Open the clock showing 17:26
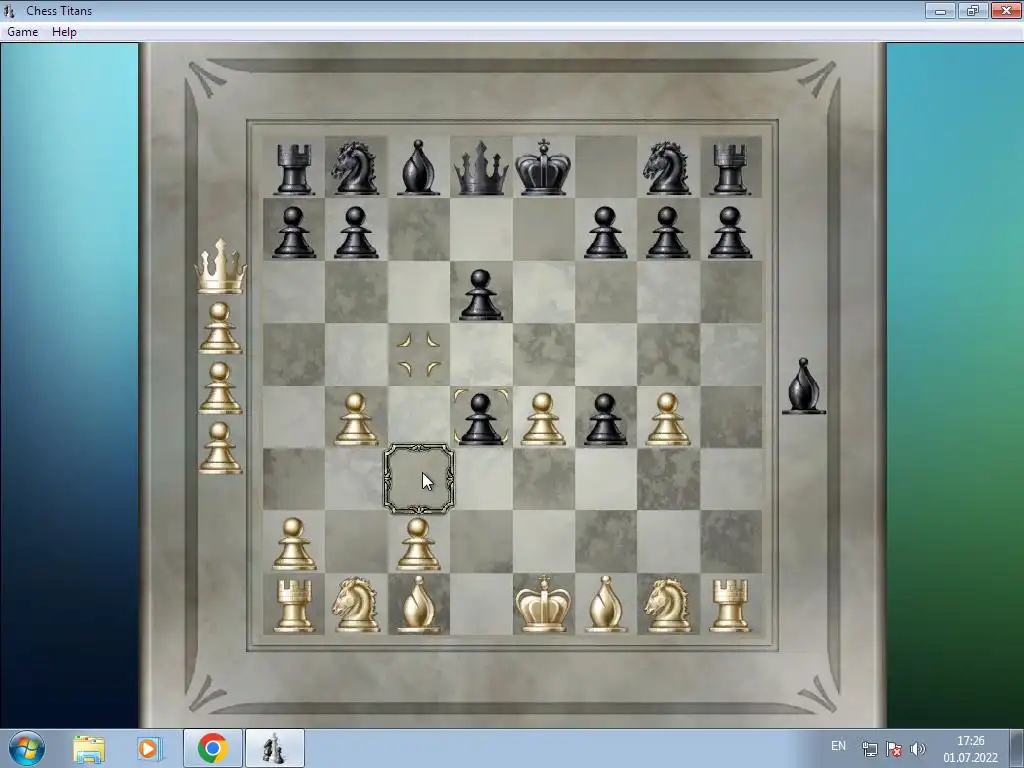The image size is (1024, 768). tap(970, 749)
